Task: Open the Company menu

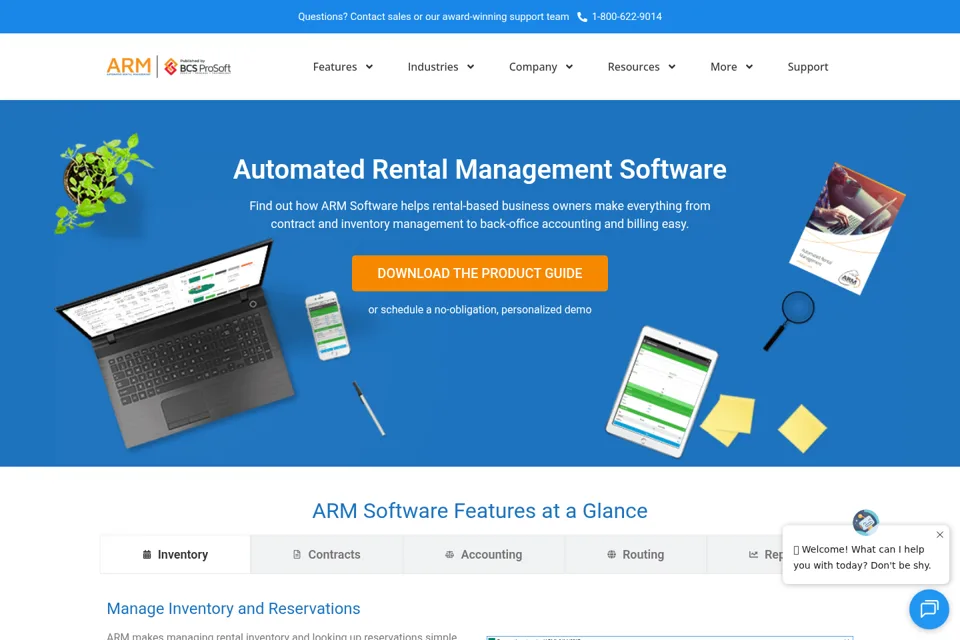Action: (x=533, y=67)
